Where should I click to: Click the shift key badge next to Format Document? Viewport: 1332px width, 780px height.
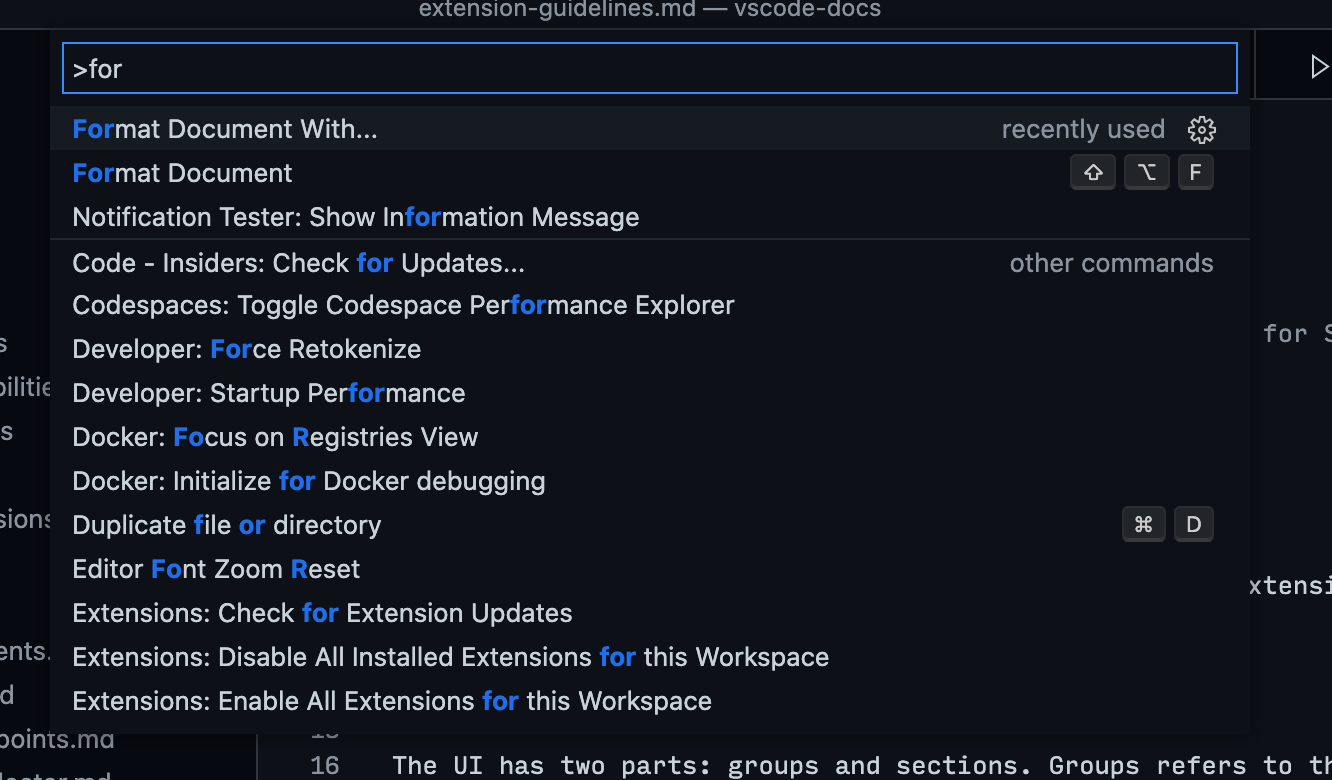1092,171
